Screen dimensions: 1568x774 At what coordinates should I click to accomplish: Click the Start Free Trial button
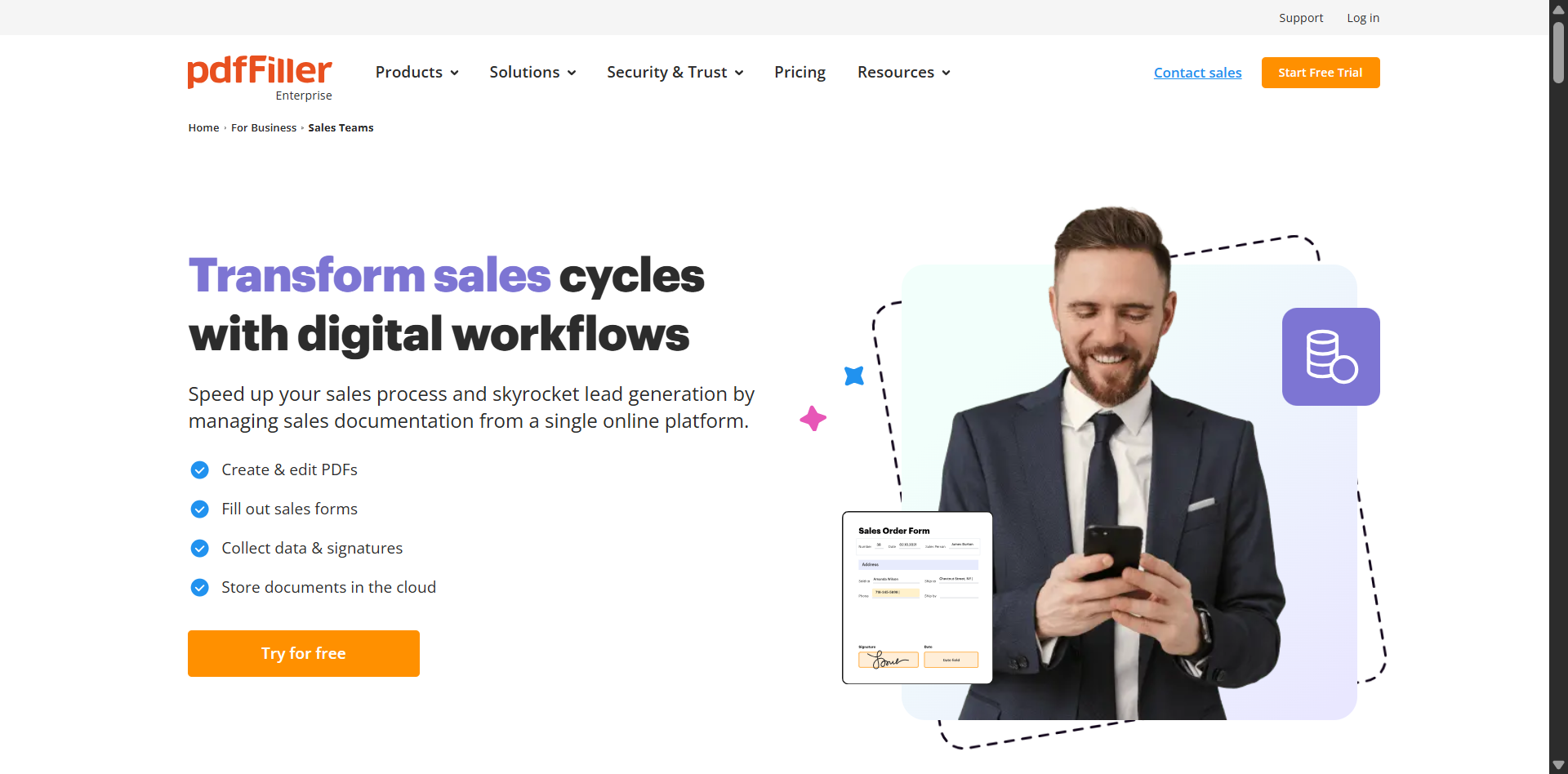point(1321,73)
